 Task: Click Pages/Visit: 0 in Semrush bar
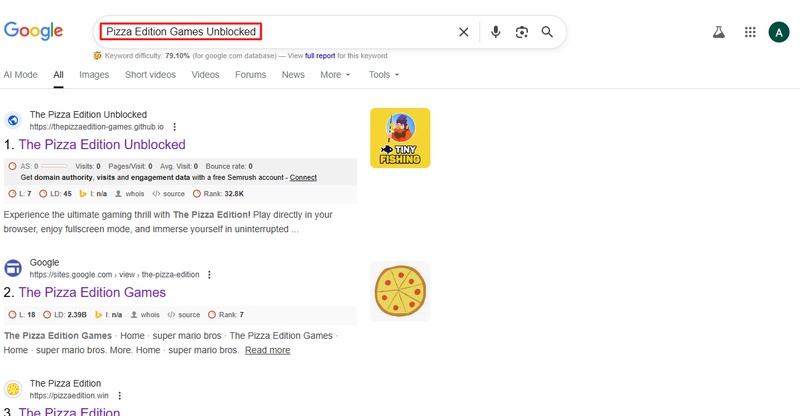[x=131, y=166]
